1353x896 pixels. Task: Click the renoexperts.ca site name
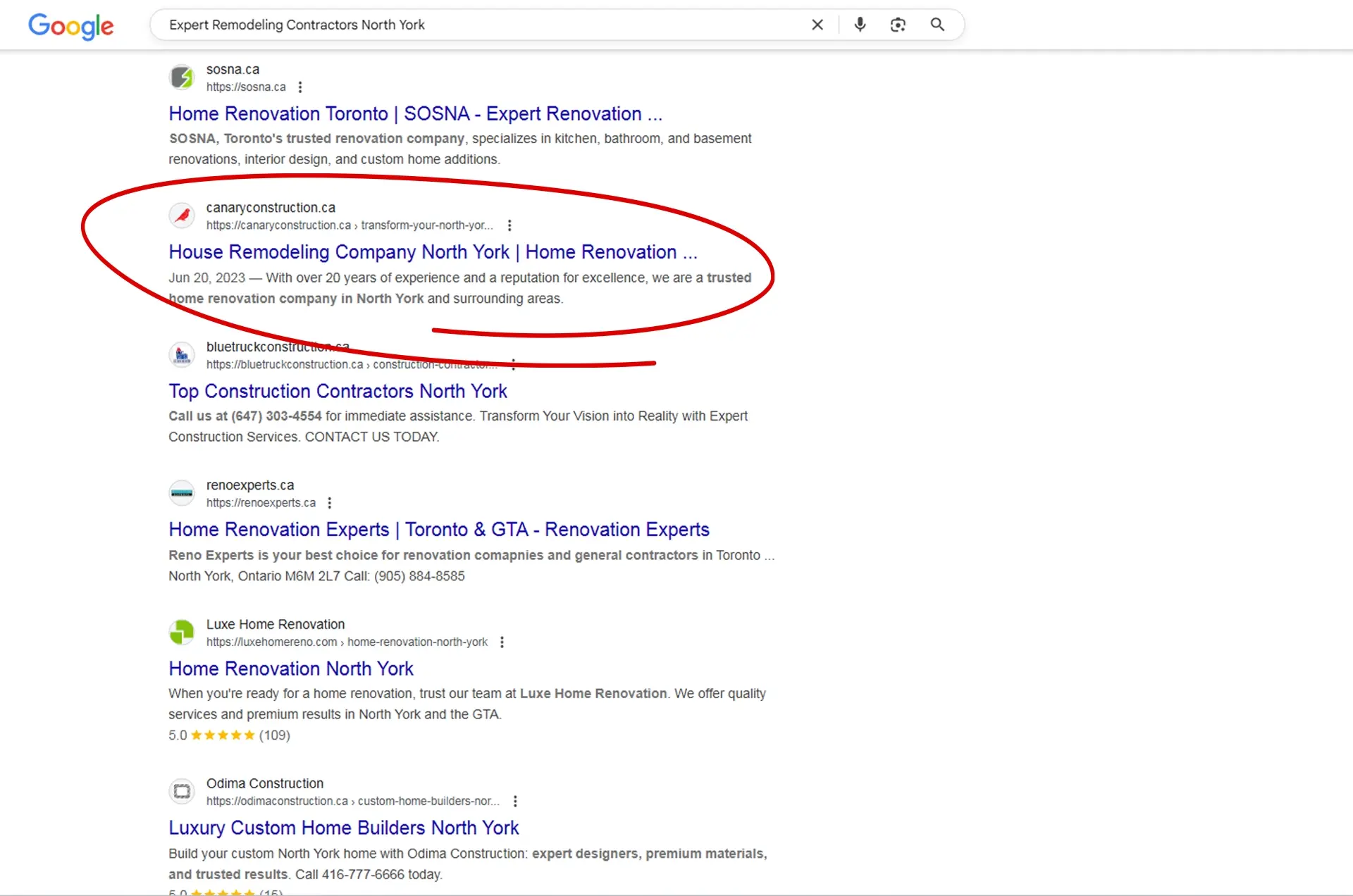(250, 485)
